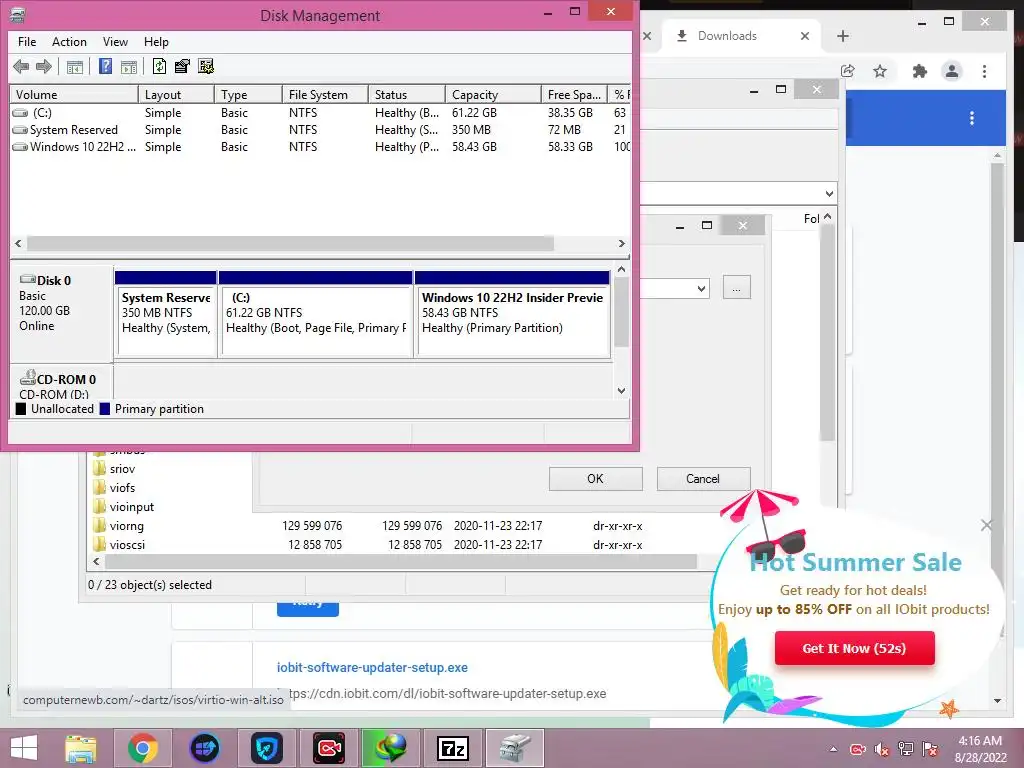This screenshot has height=768, width=1024.
Task: Click the Settings icon with gear in toolbar
Action: [x=206, y=66]
